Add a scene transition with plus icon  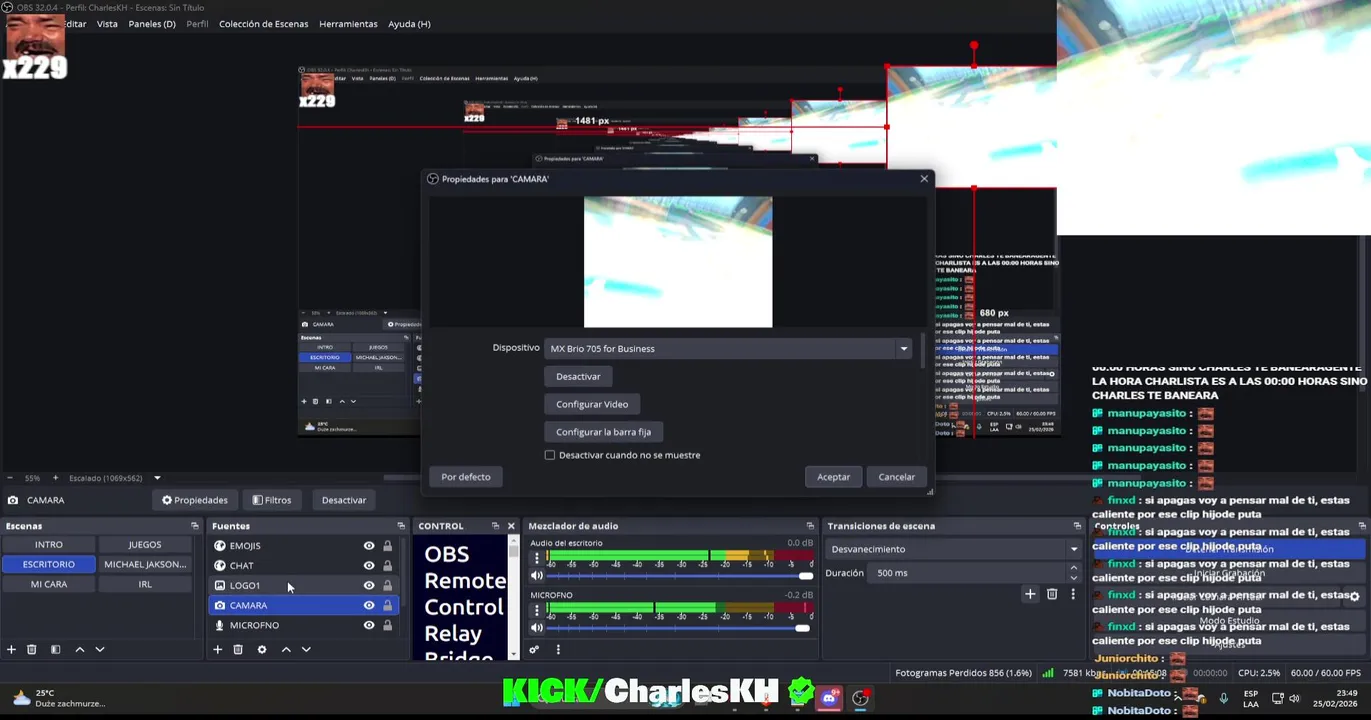click(x=1030, y=594)
